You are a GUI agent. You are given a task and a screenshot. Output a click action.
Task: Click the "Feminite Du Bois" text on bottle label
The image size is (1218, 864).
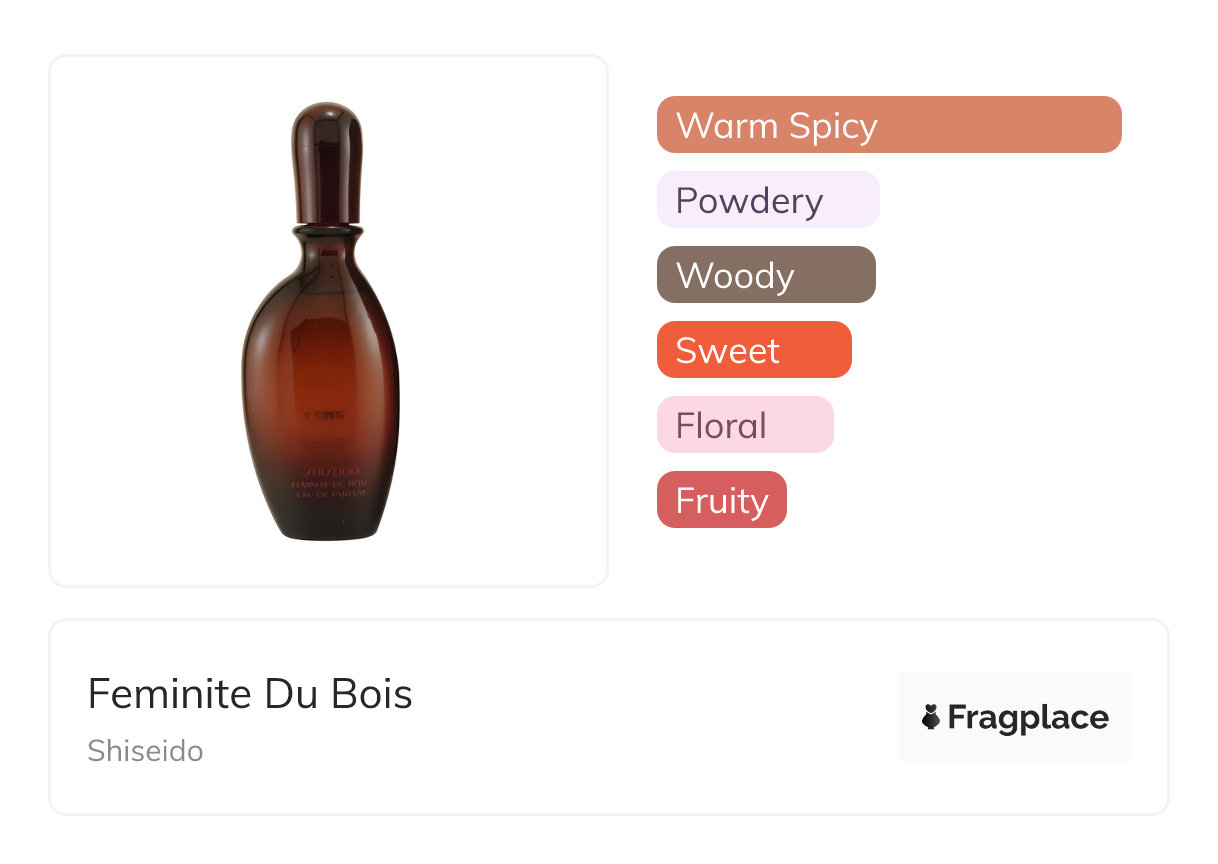coord(332,484)
